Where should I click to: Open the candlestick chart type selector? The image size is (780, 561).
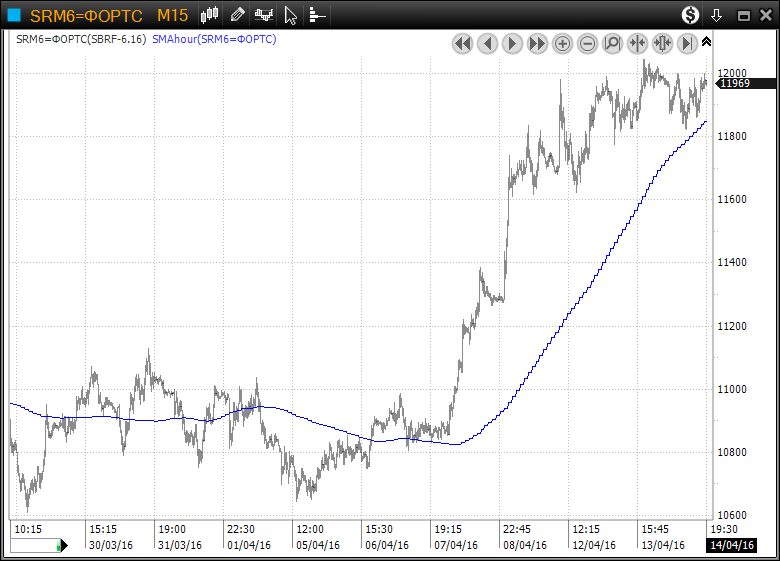tap(209, 15)
